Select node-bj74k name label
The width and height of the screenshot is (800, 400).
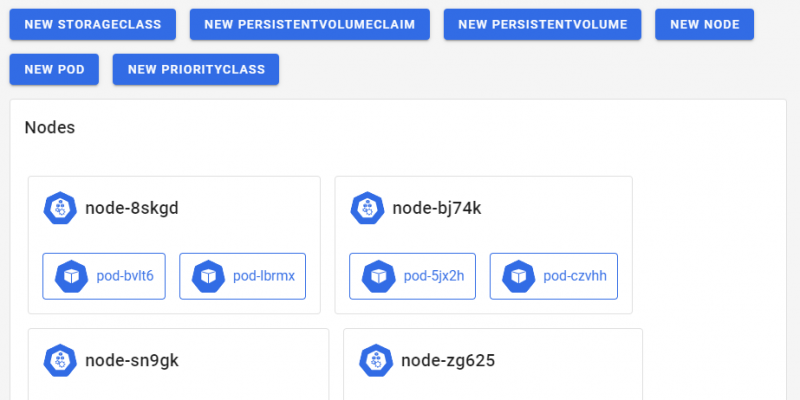point(437,208)
